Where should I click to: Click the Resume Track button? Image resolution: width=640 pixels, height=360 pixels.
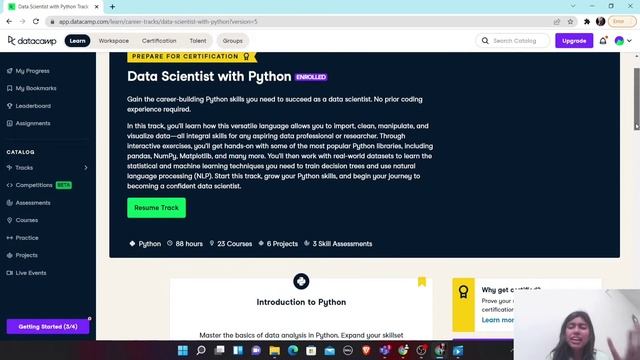click(156, 208)
